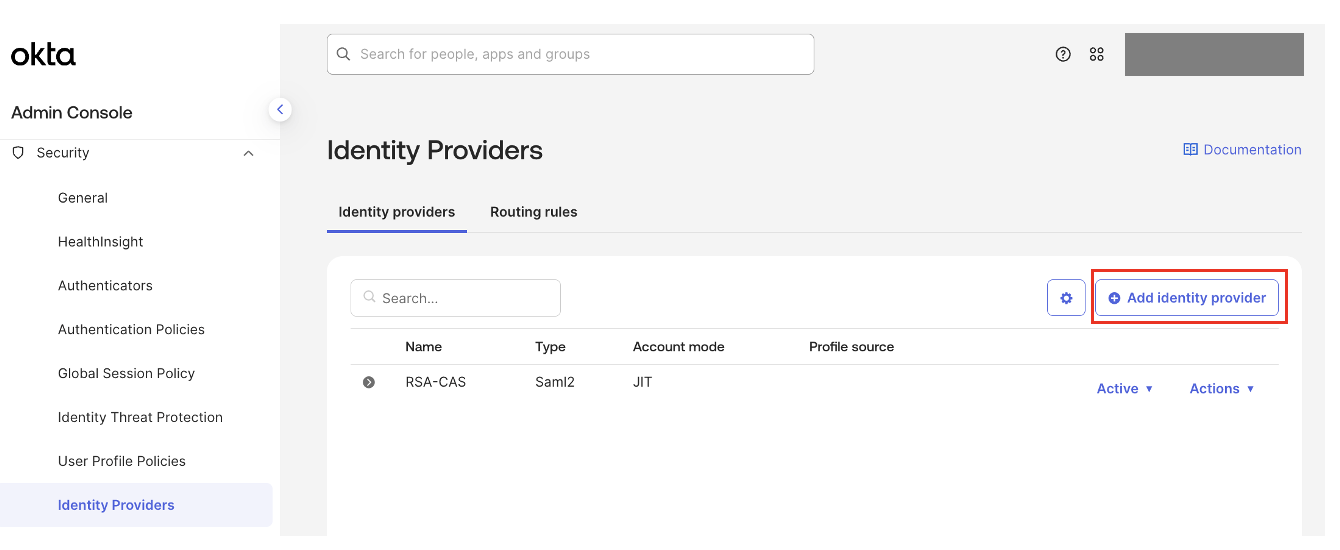This screenshot has height=550, width=1340.
Task: Open table settings gear icon
Action: click(x=1066, y=298)
